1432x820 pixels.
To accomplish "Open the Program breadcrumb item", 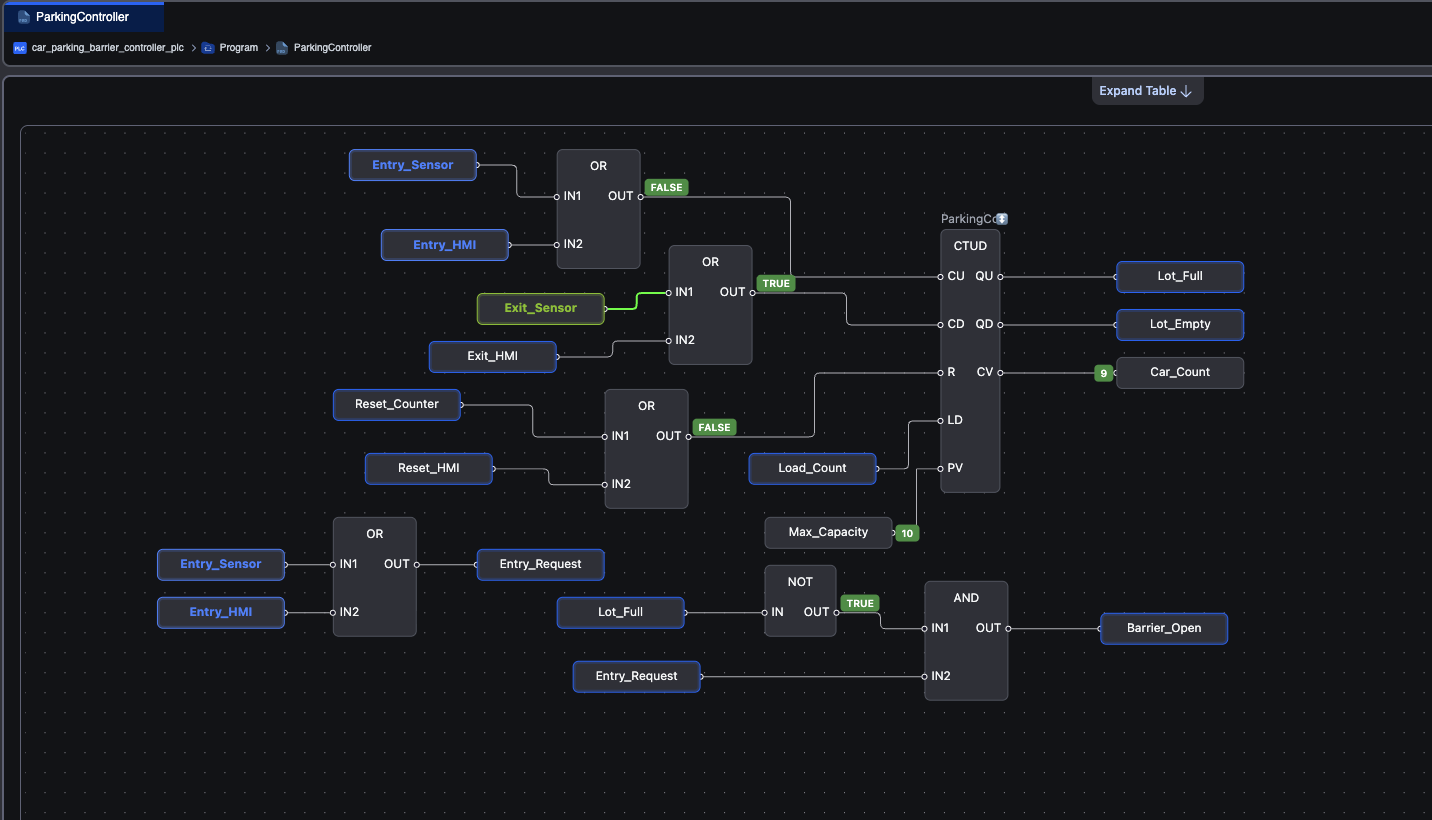I will (239, 47).
